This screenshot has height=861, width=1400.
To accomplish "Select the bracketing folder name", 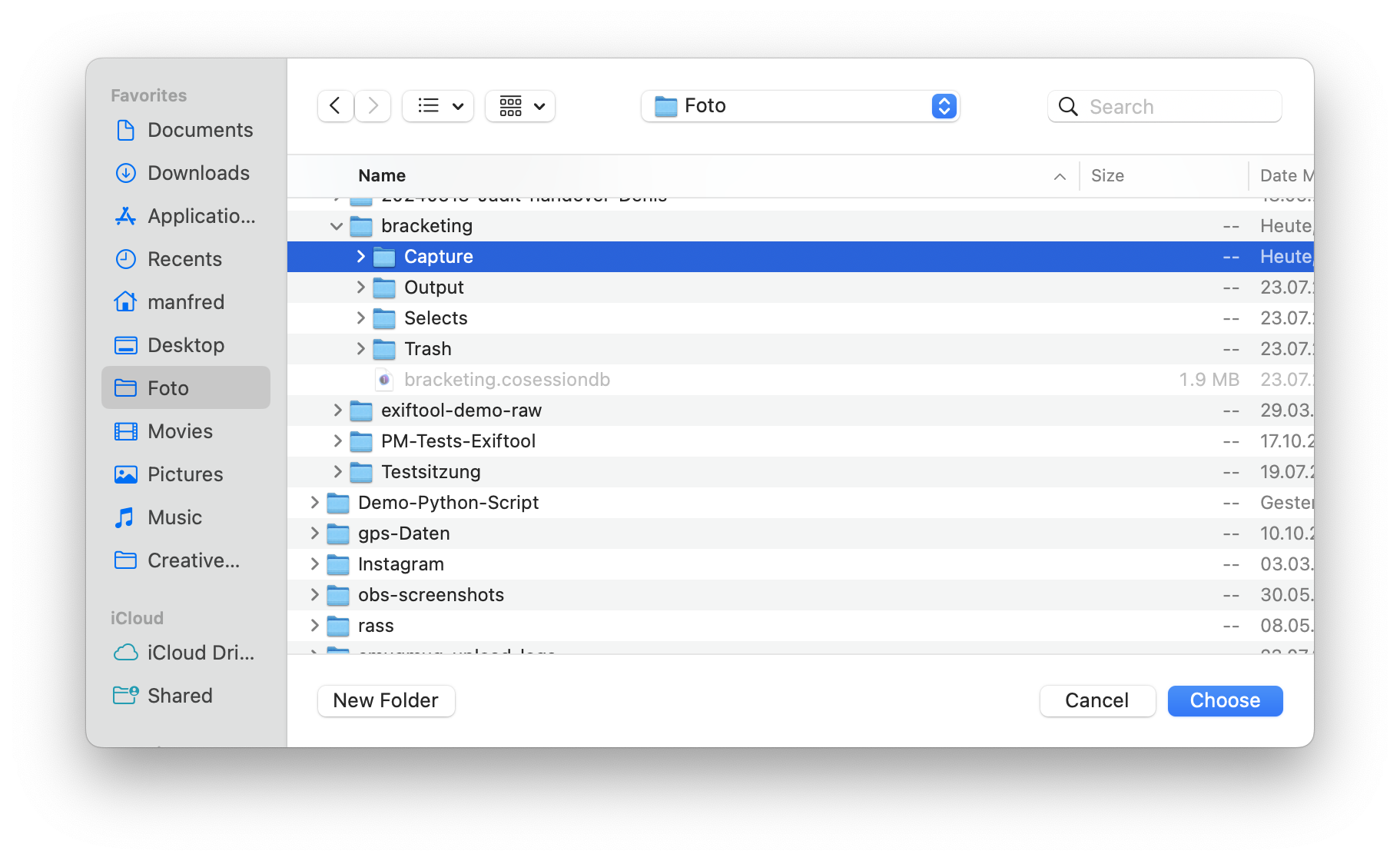I will click(x=426, y=226).
